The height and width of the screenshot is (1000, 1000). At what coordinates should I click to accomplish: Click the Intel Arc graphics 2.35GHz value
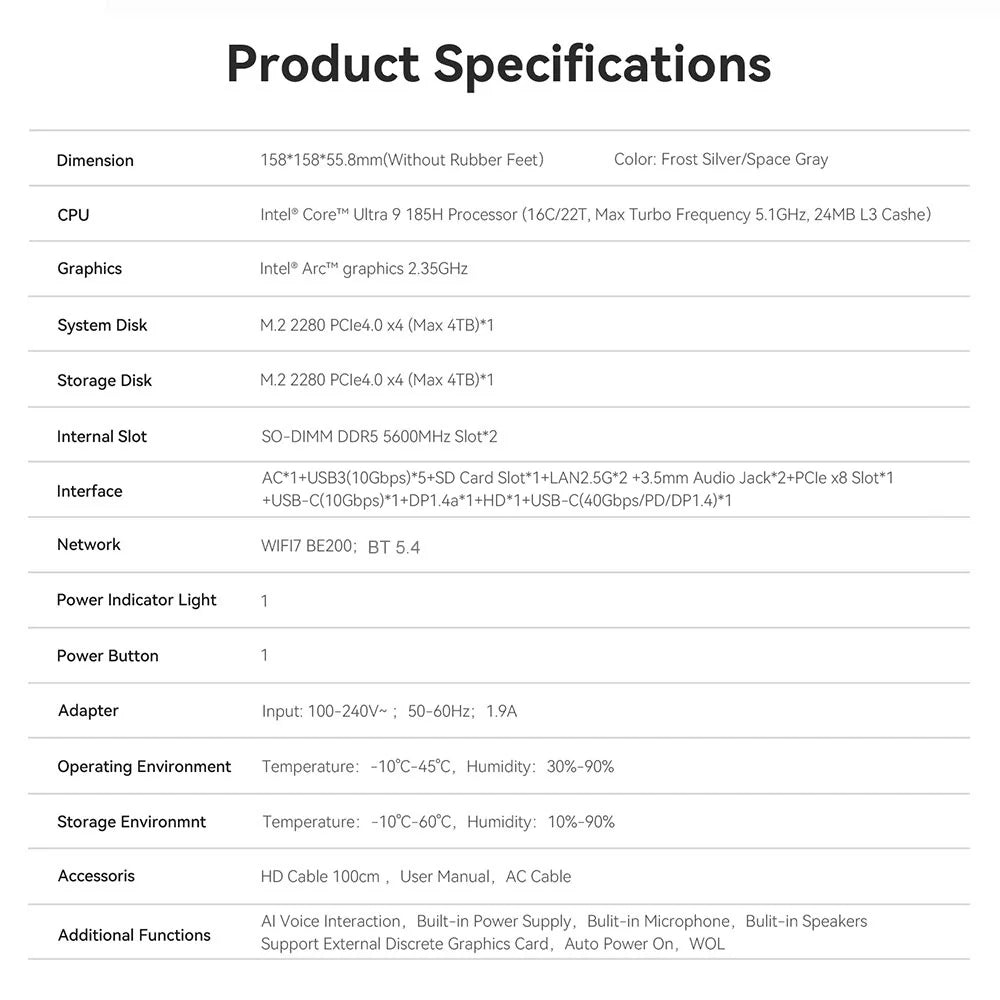click(x=364, y=268)
